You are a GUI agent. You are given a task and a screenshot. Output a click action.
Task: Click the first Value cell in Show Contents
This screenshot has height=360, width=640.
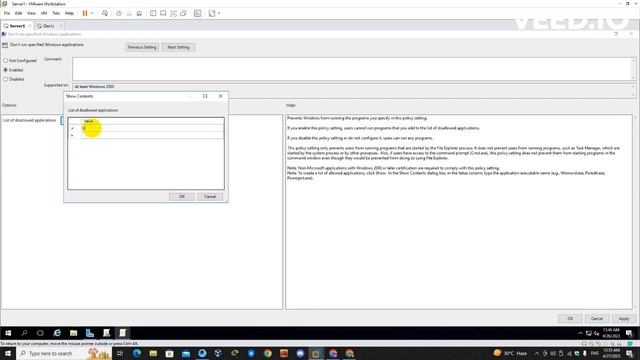point(152,128)
